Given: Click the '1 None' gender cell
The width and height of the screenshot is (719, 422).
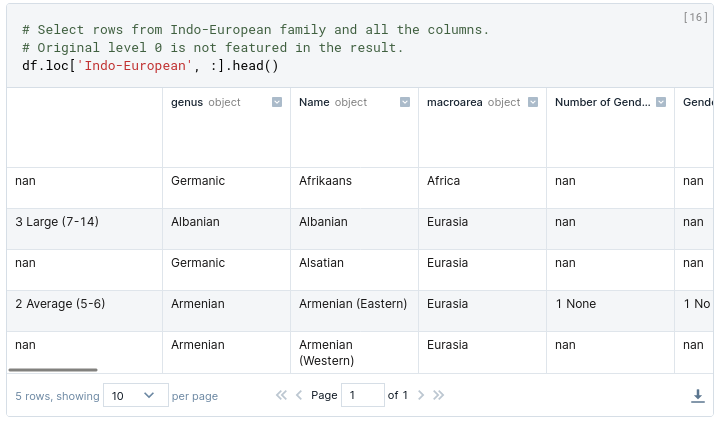Looking at the screenshot, I should point(575,304).
